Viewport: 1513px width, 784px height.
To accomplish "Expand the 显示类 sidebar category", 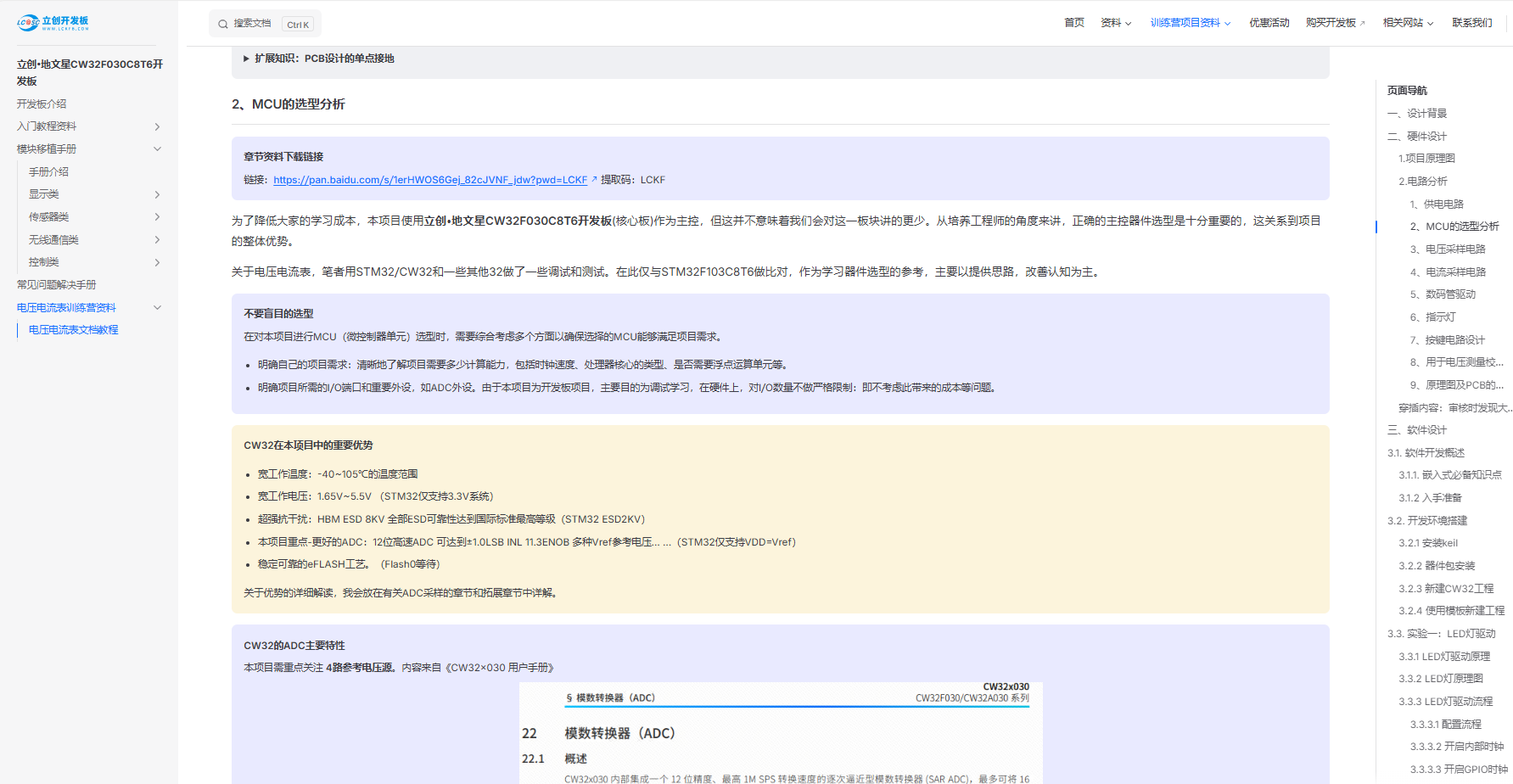I will coord(157,194).
